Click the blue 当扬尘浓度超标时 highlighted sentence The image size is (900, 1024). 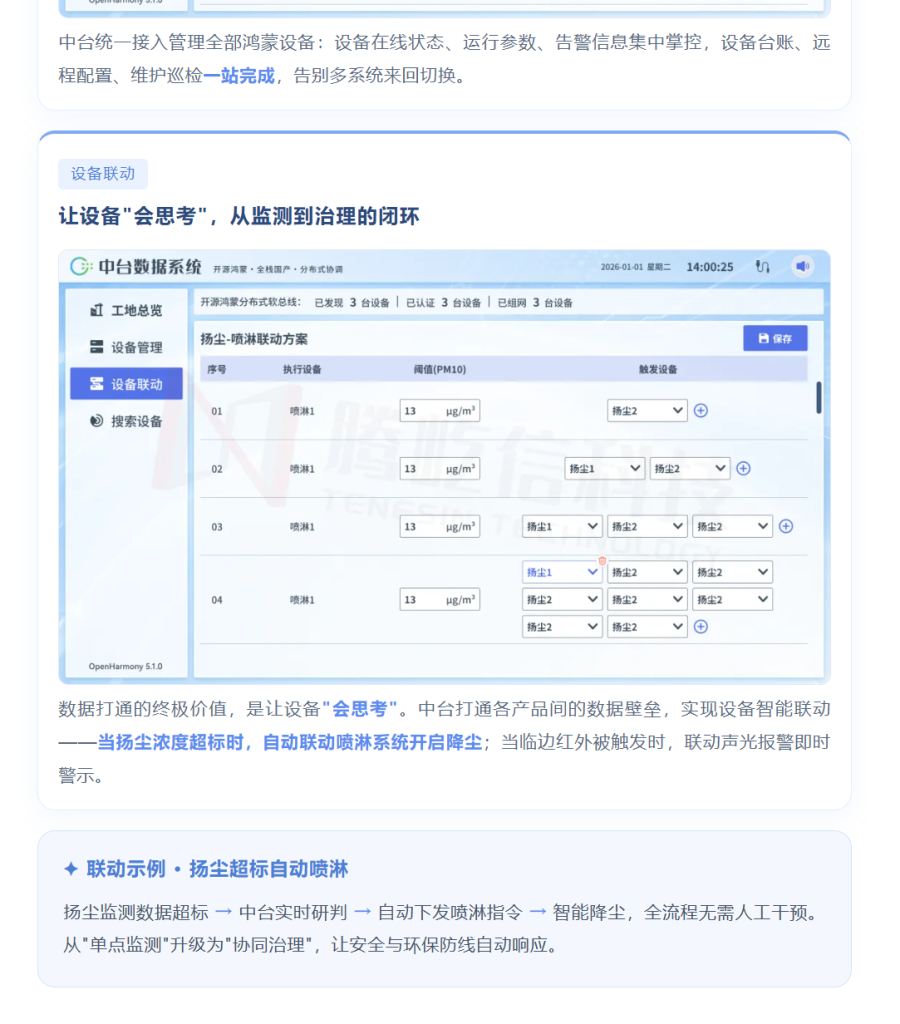pos(289,743)
